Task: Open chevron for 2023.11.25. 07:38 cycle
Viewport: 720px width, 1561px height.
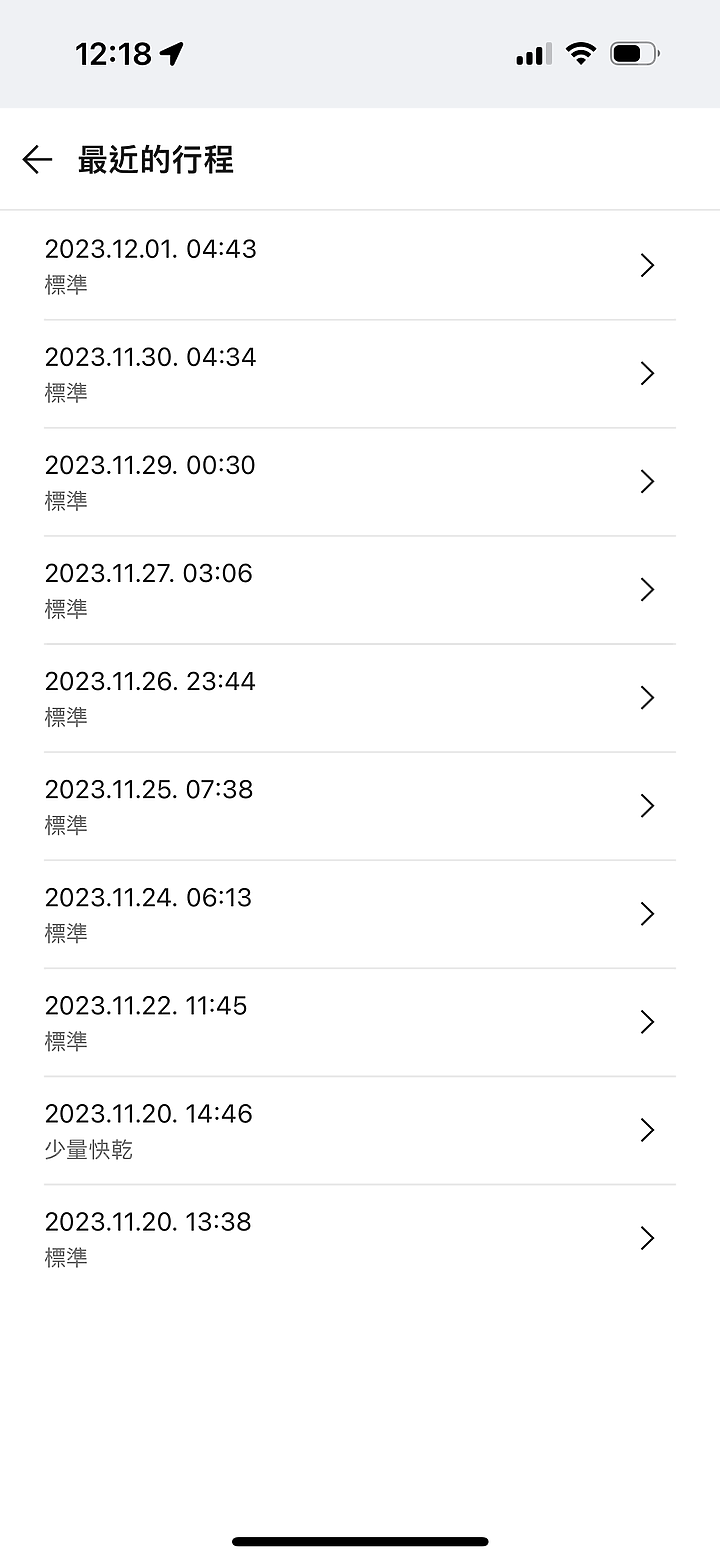Action: coord(647,805)
